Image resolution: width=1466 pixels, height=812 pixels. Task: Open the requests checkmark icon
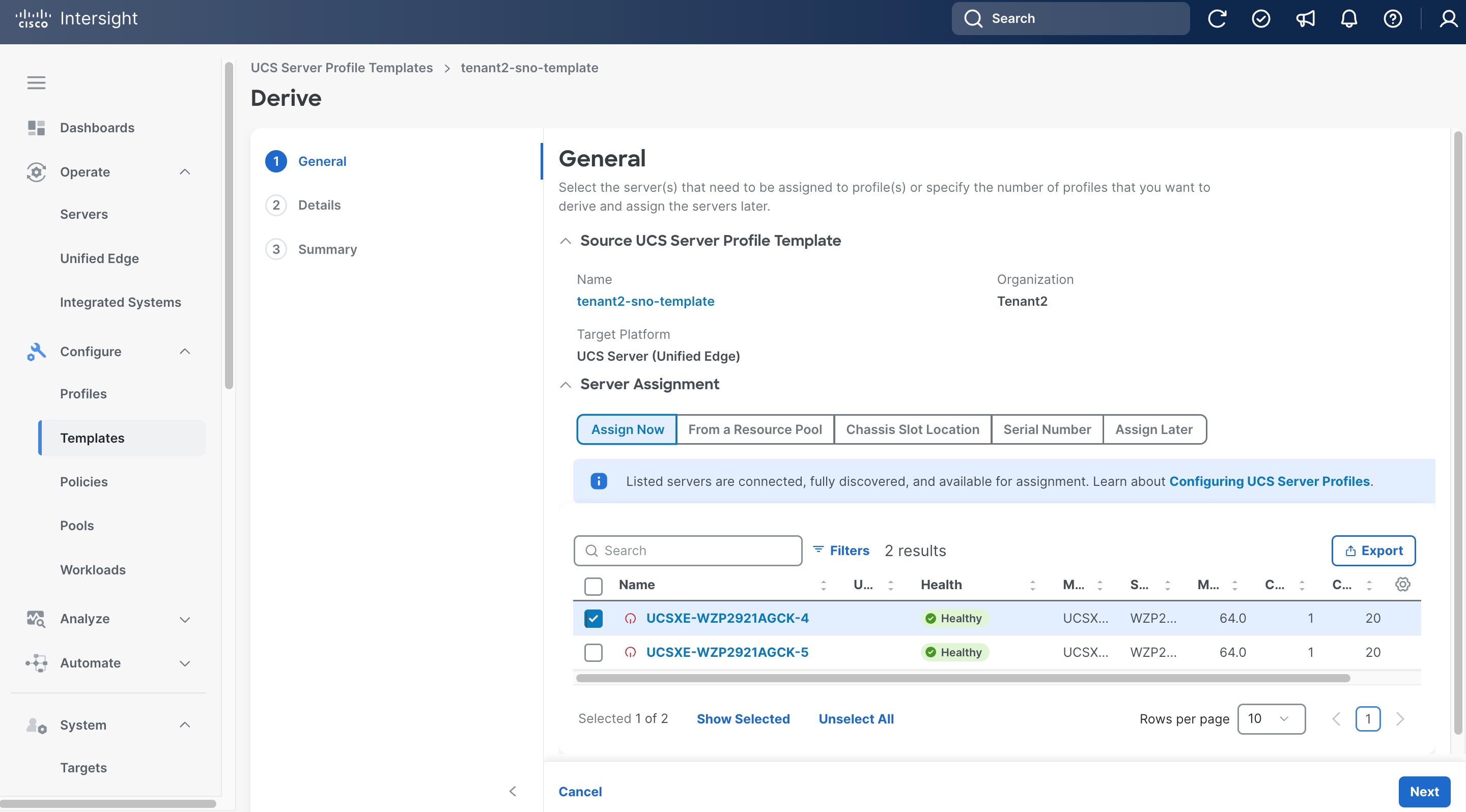pyautogui.click(x=1260, y=19)
